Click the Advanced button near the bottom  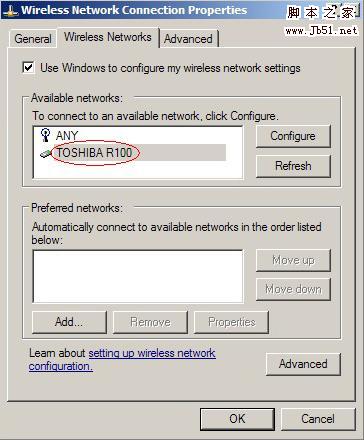coord(303,364)
